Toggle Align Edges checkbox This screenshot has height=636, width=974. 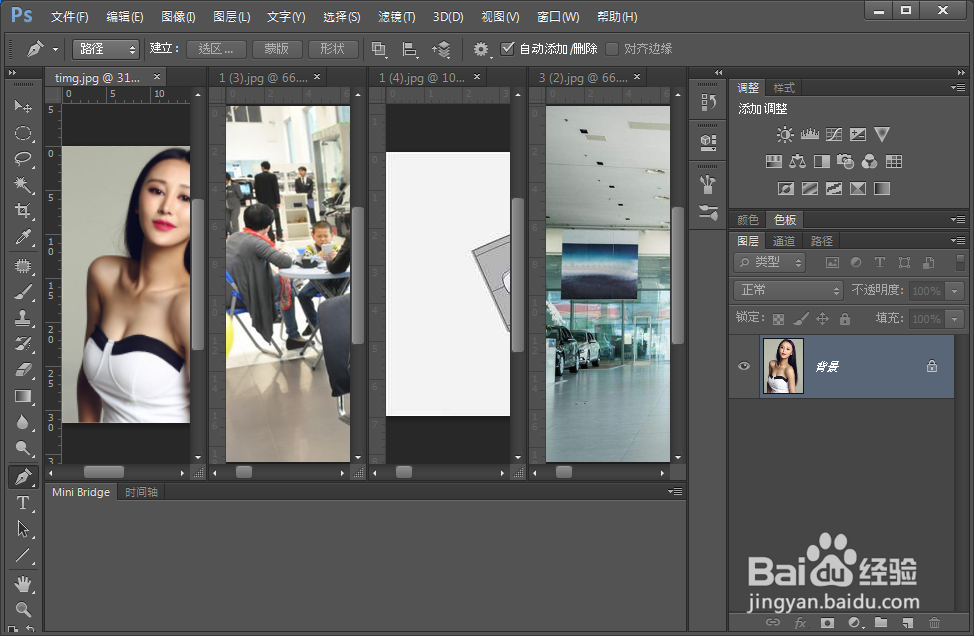[x=612, y=48]
